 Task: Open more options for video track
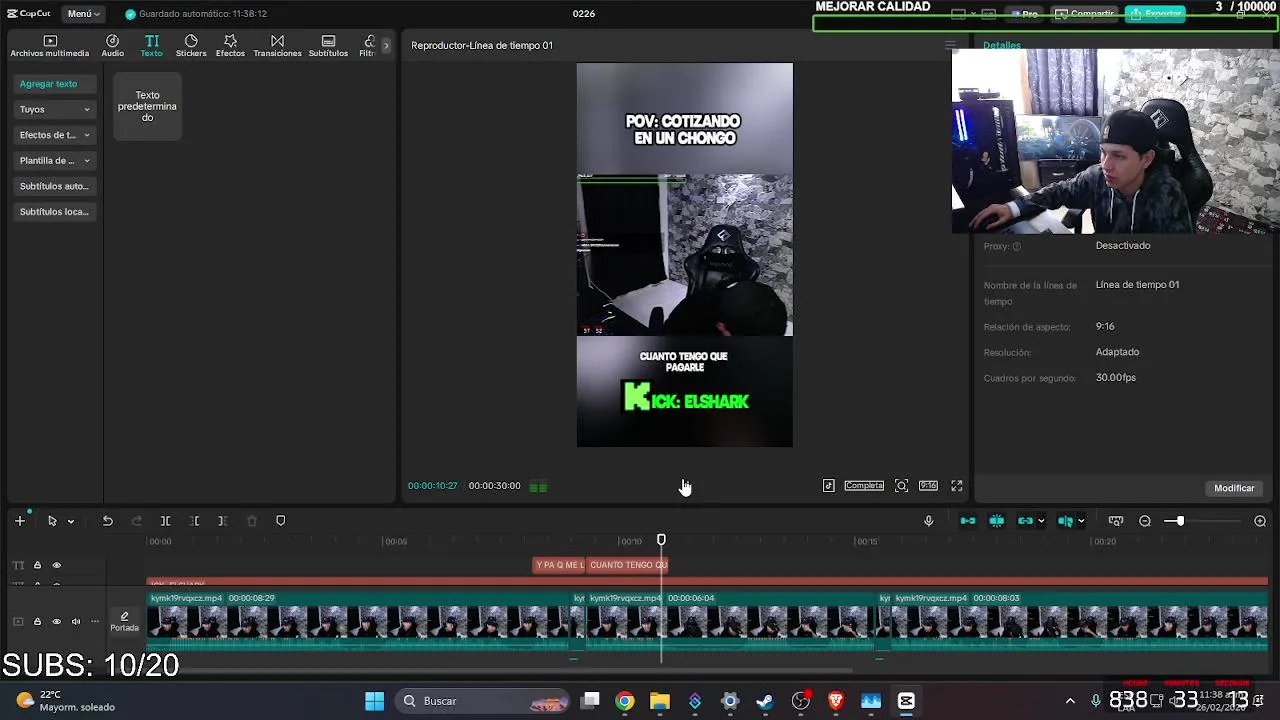click(93, 622)
